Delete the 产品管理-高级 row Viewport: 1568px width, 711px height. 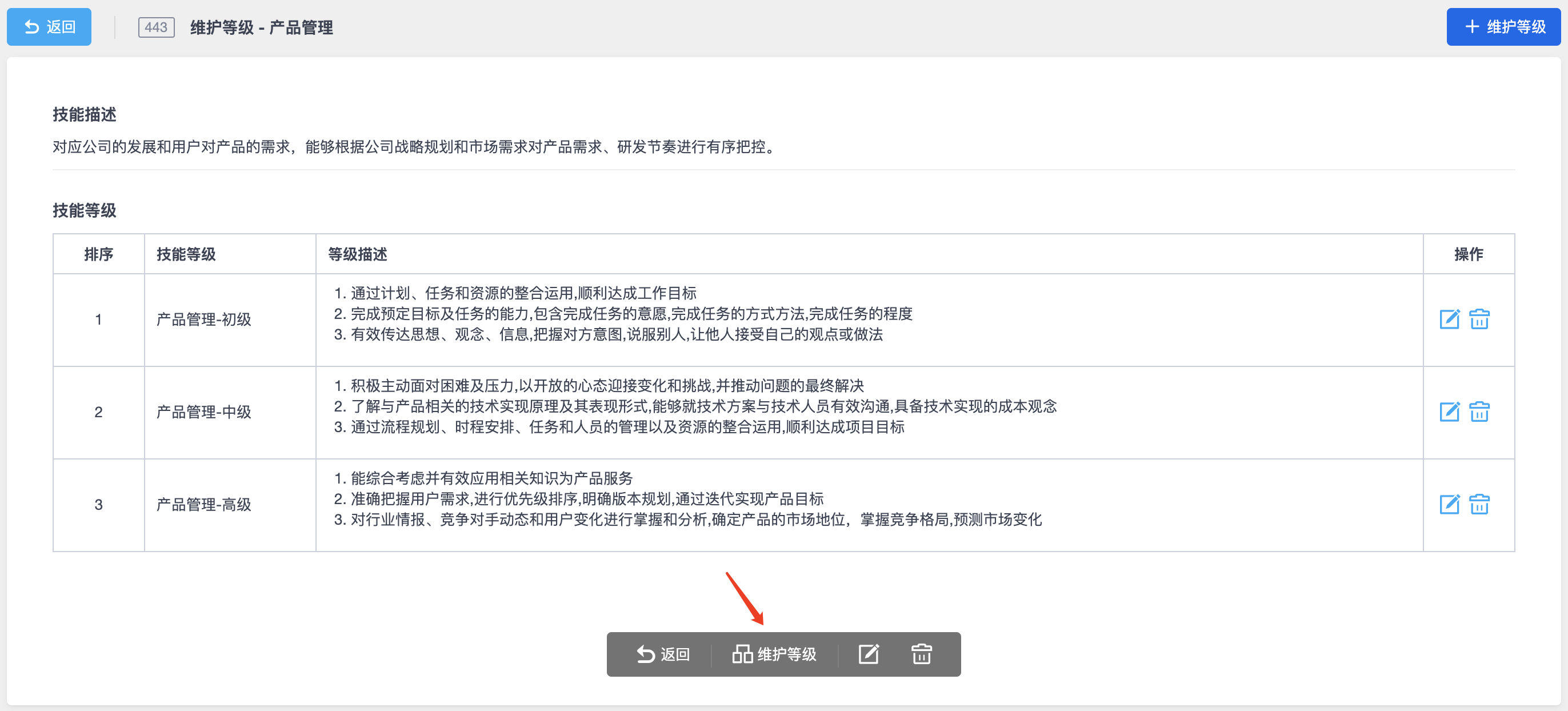click(1479, 504)
